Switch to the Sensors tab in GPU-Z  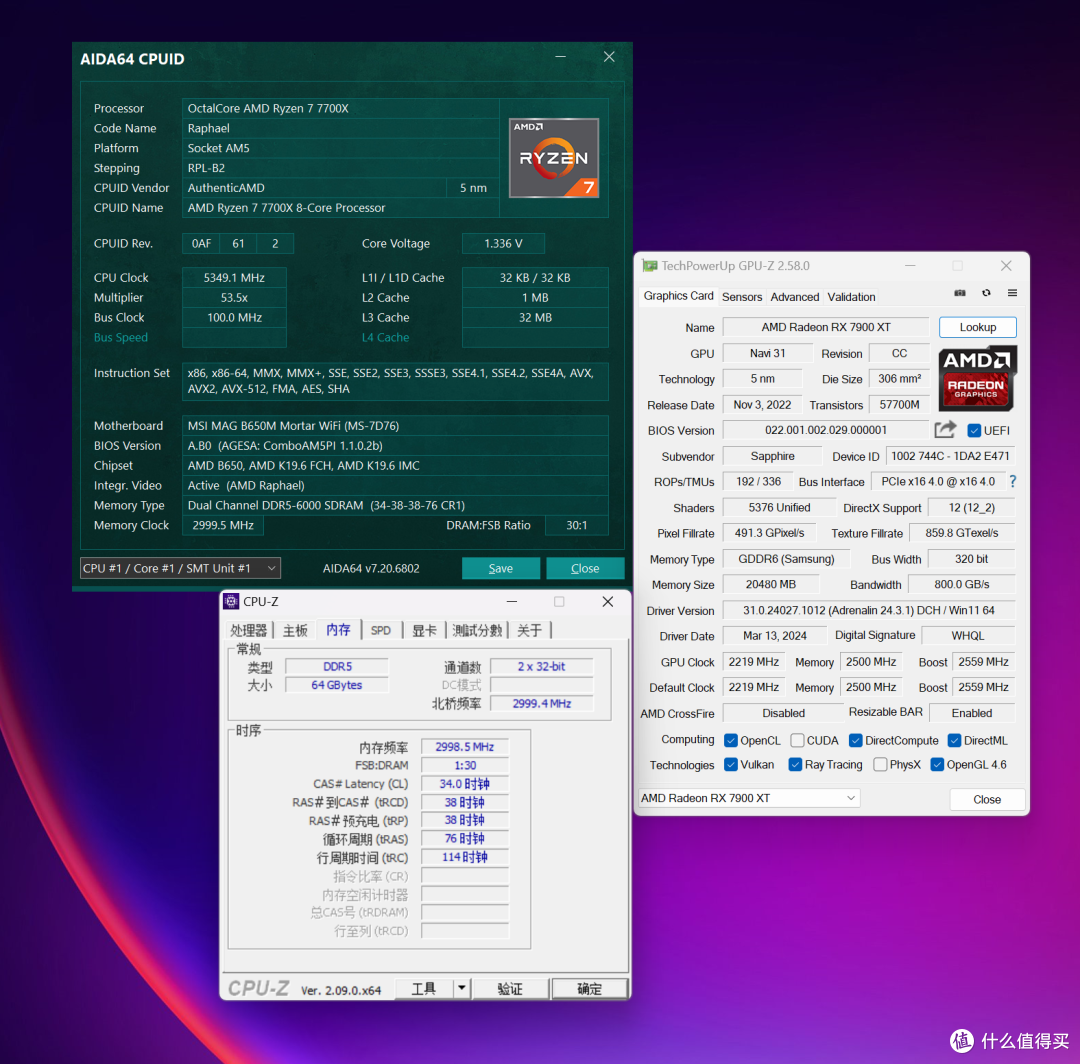[x=742, y=297]
